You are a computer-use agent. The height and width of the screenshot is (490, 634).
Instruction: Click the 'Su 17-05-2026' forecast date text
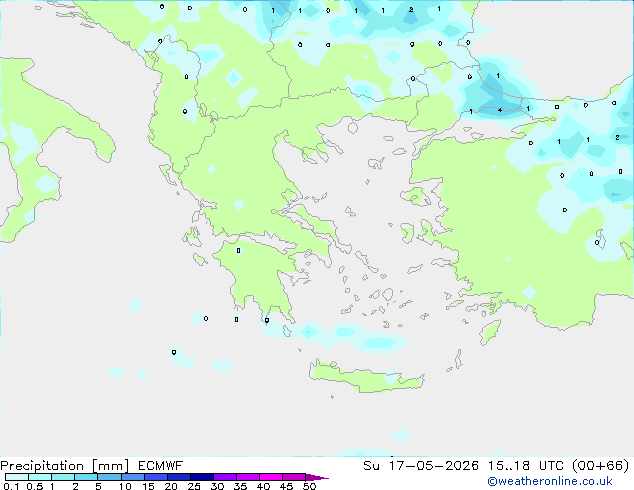pos(421,466)
